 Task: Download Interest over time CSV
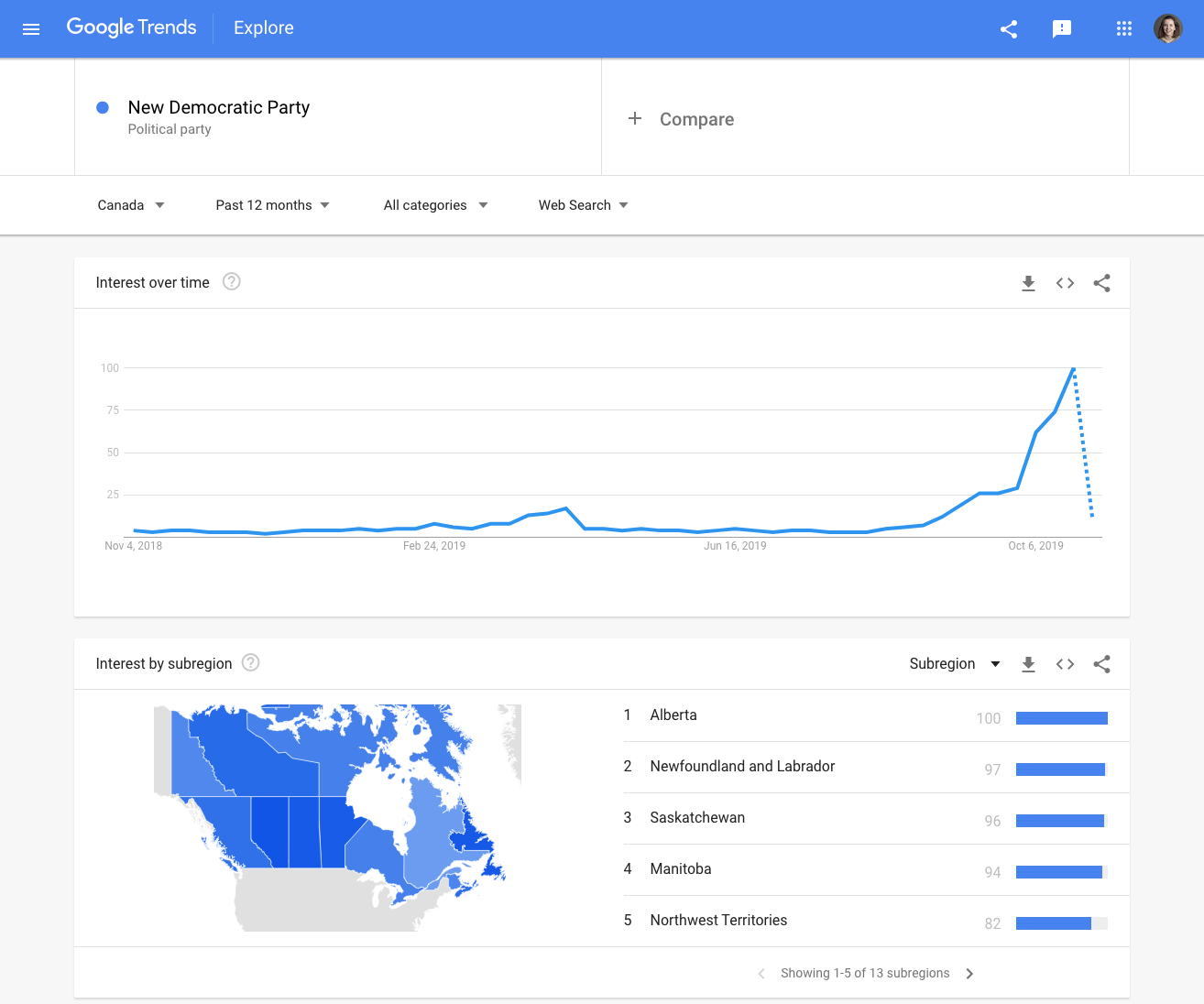(1028, 283)
